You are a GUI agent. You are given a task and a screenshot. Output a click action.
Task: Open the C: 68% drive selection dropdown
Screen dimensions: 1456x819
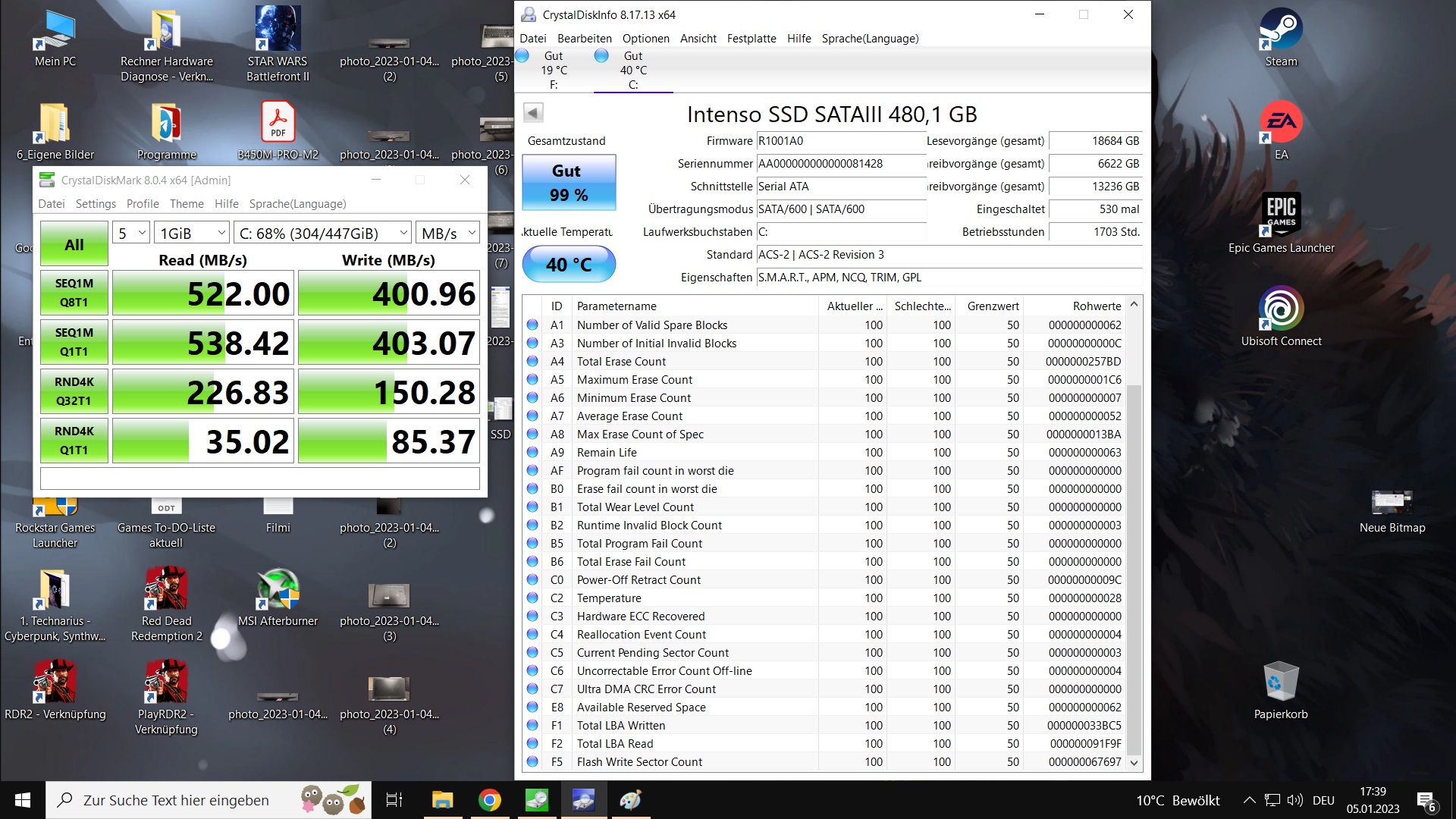(322, 234)
